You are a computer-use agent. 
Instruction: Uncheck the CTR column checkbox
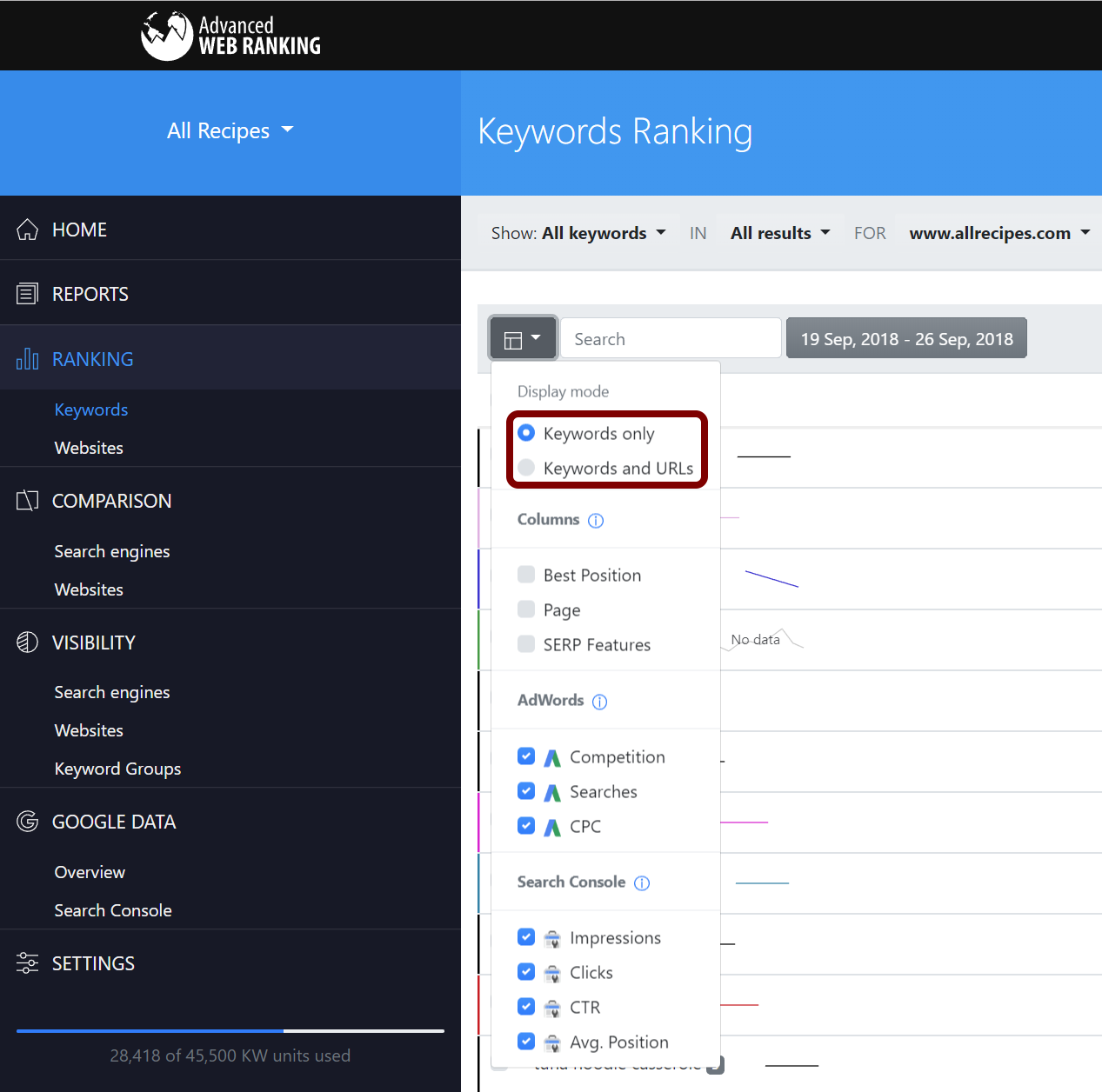(526, 1006)
